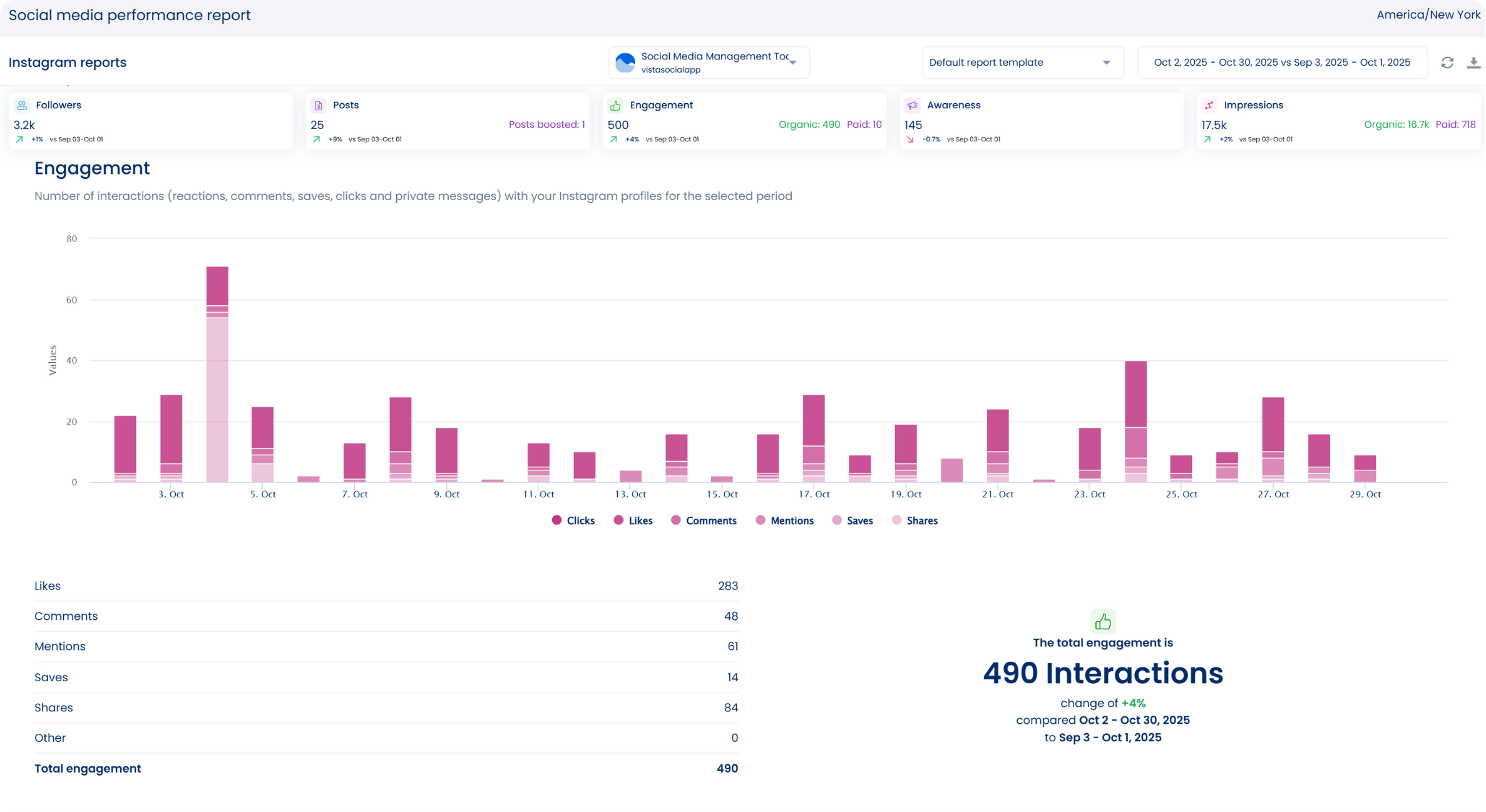The height and width of the screenshot is (812, 1486).
Task: Open the date range comparison picker
Action: tap(1282, 63)
